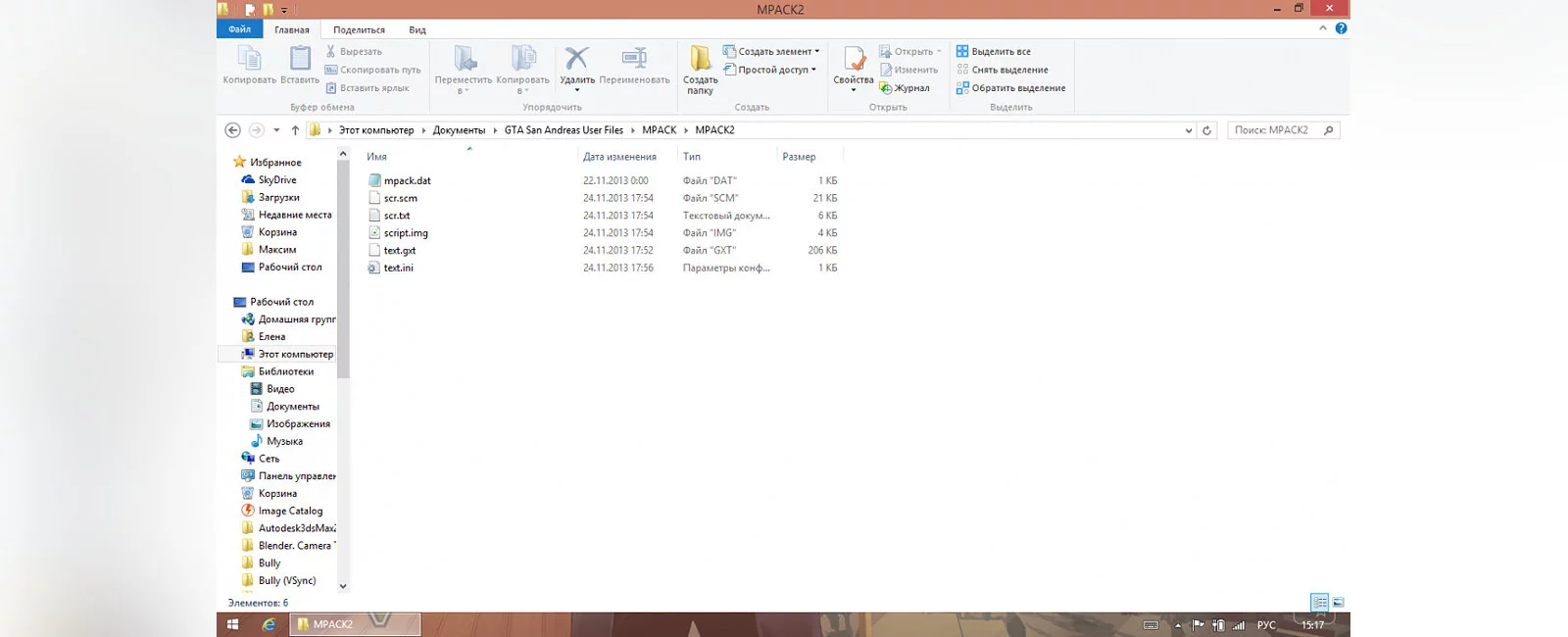The height and width of the screenshot is (637, 1568).
Task: Click the network signal tray icon
Action: point(1239,625)
